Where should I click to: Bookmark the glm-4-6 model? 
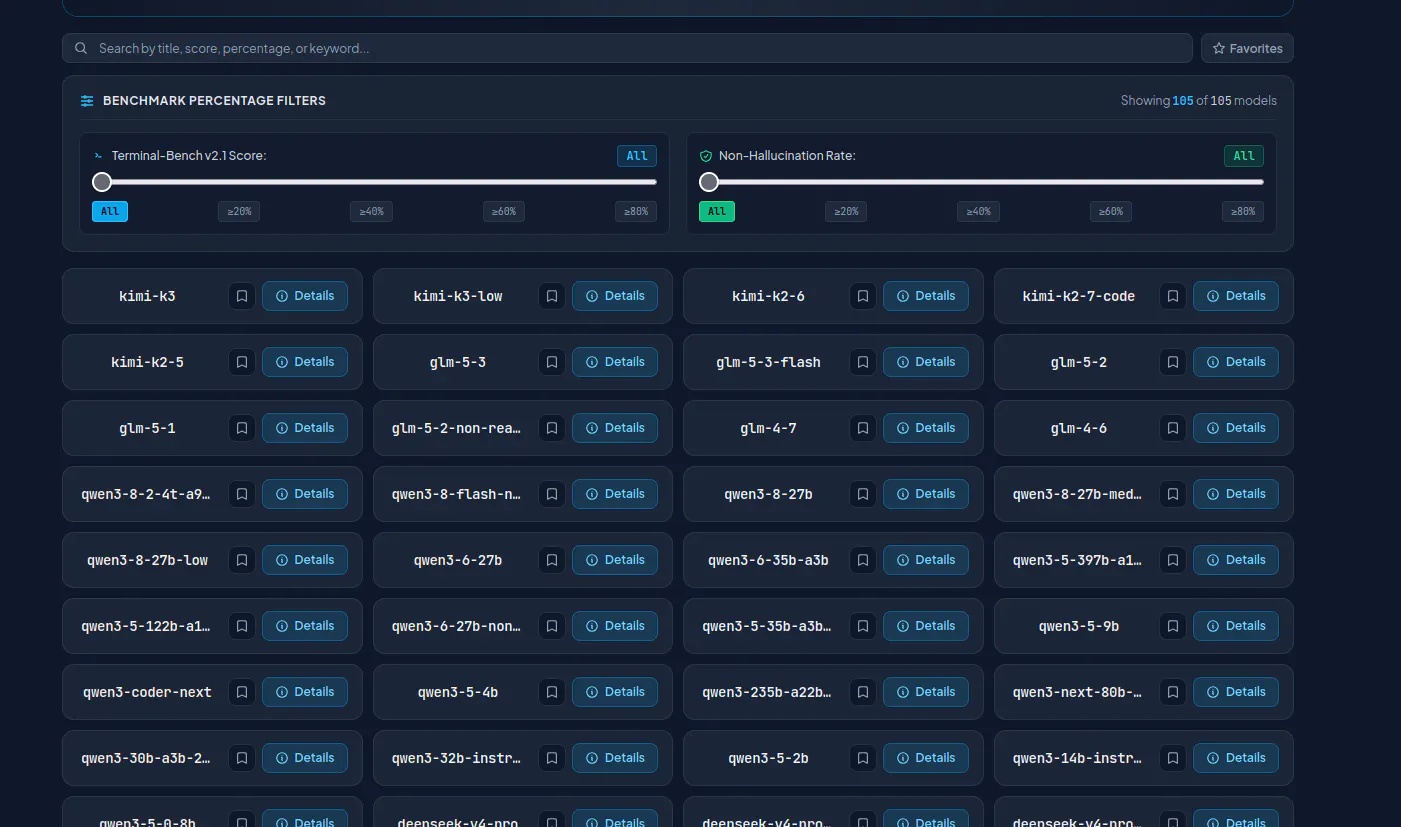pyautogui.click(x=1173, y=428)
